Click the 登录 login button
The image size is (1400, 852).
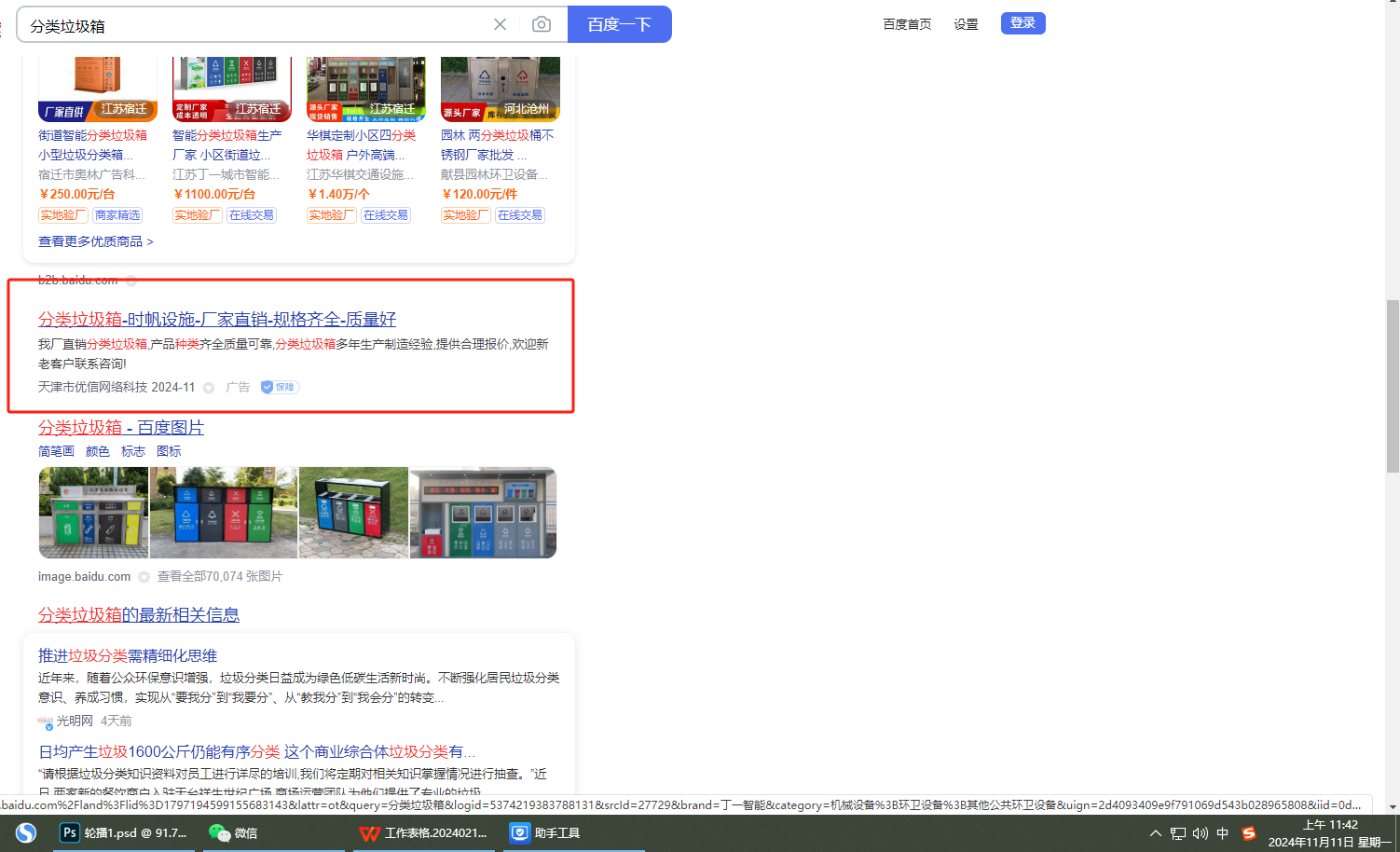click(x=1023, y=23)
